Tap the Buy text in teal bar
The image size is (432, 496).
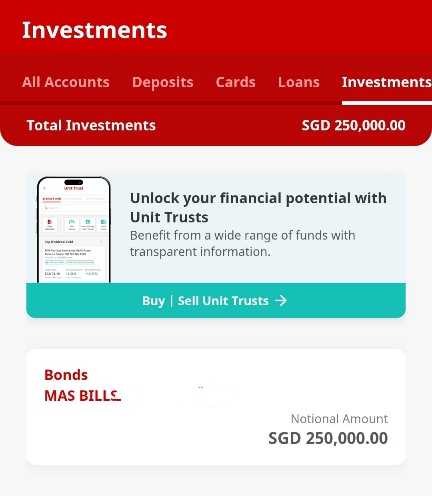pyautogui.click(x=153, y=301)
